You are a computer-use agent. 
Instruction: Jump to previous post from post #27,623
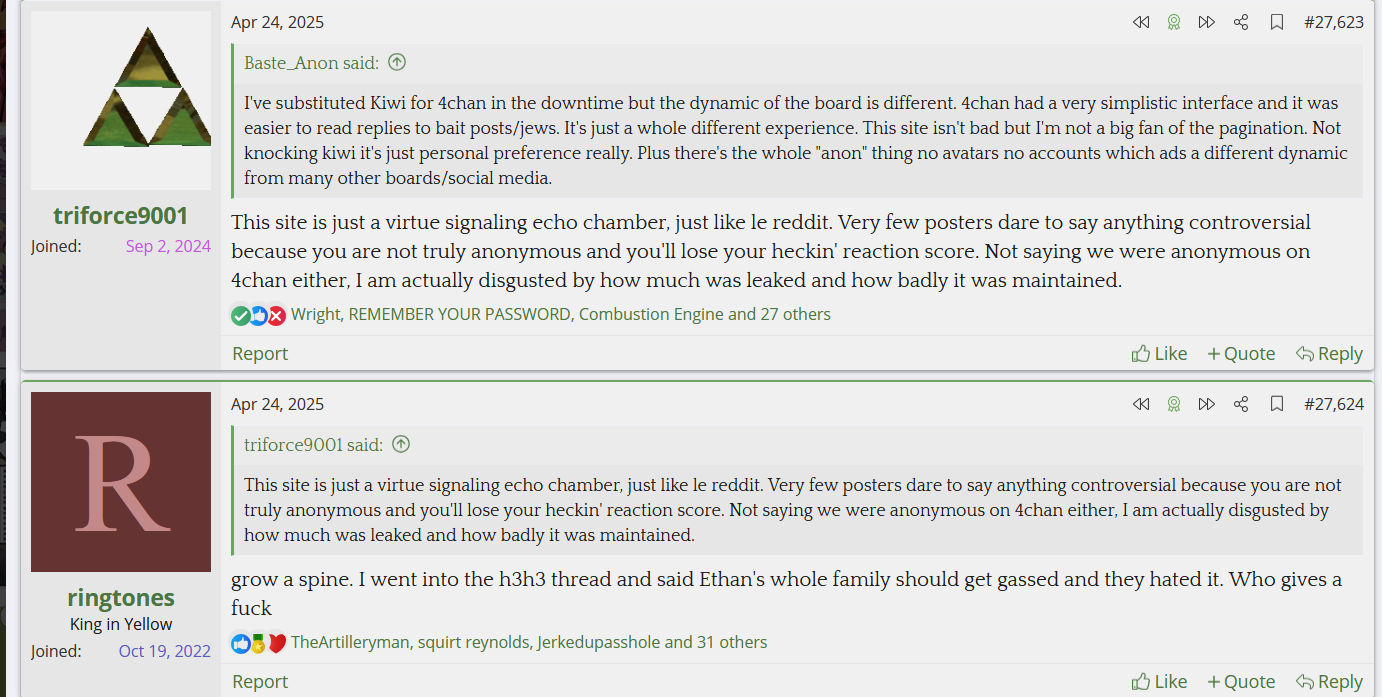pyautogui.click(x=1140, y=22)
